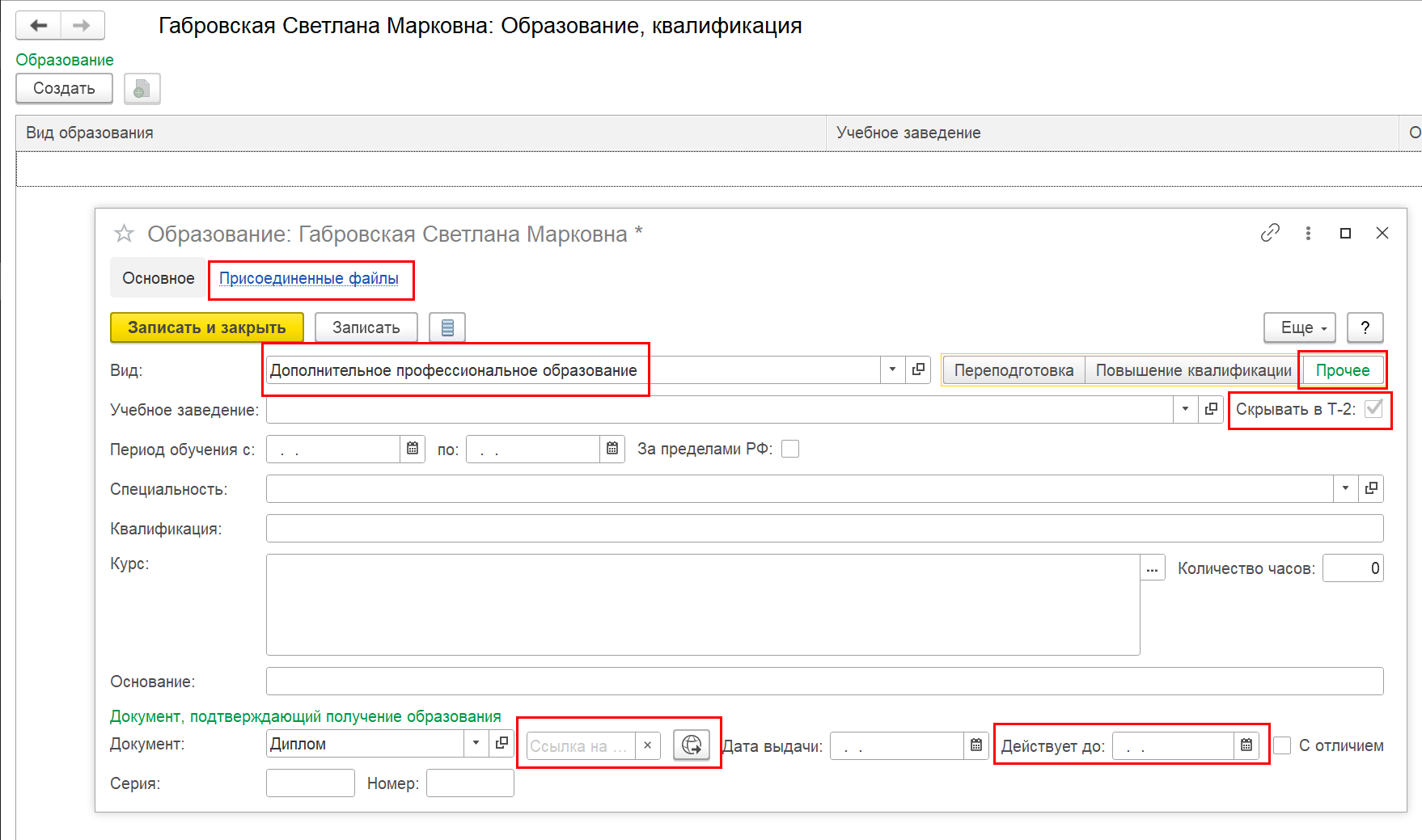Expand the Документ type dropdown

[476, 743]
